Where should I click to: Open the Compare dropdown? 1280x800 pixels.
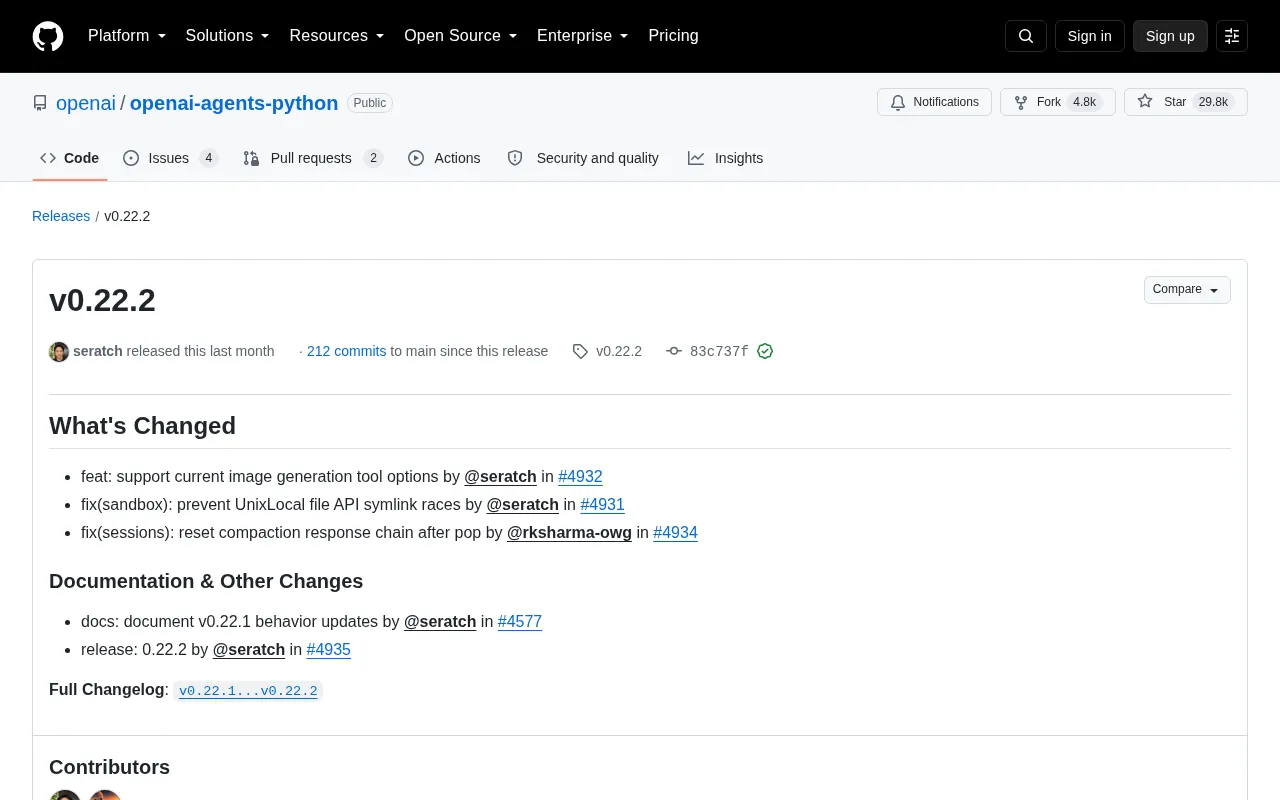click(x=1187, y=290)
